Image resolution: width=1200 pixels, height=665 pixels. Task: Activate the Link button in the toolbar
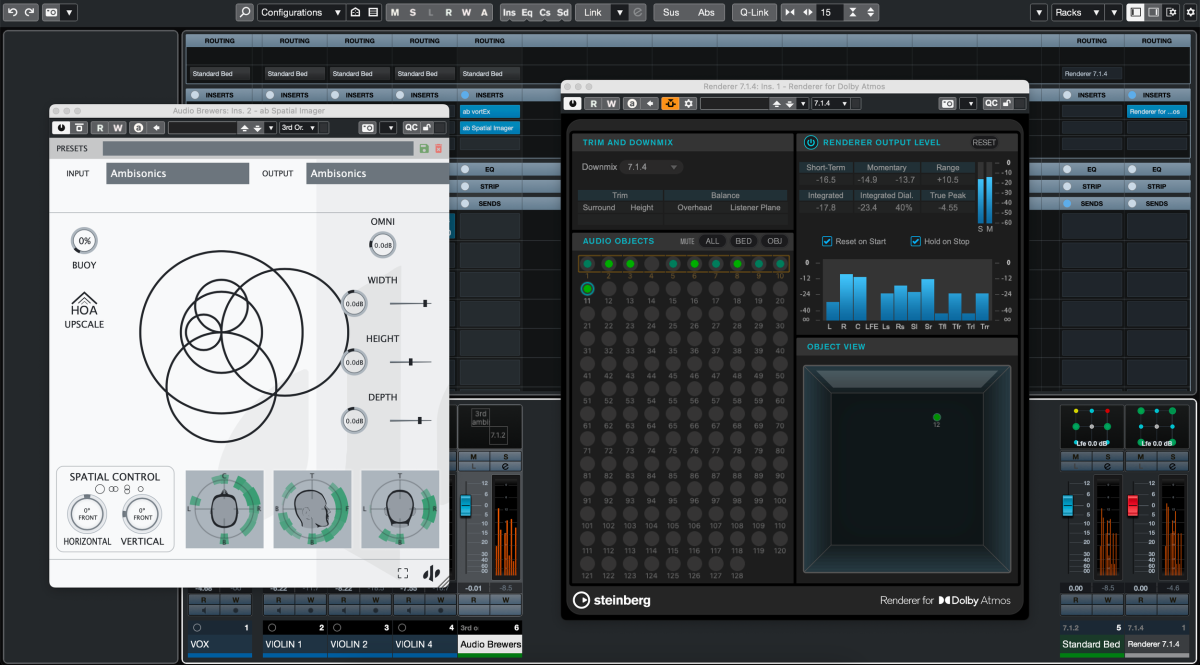594,13
